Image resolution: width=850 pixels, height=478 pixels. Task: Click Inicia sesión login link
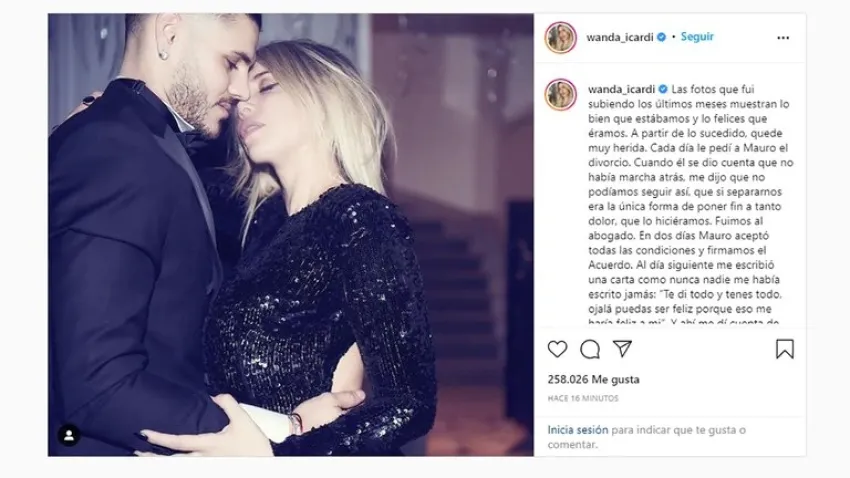578,430
